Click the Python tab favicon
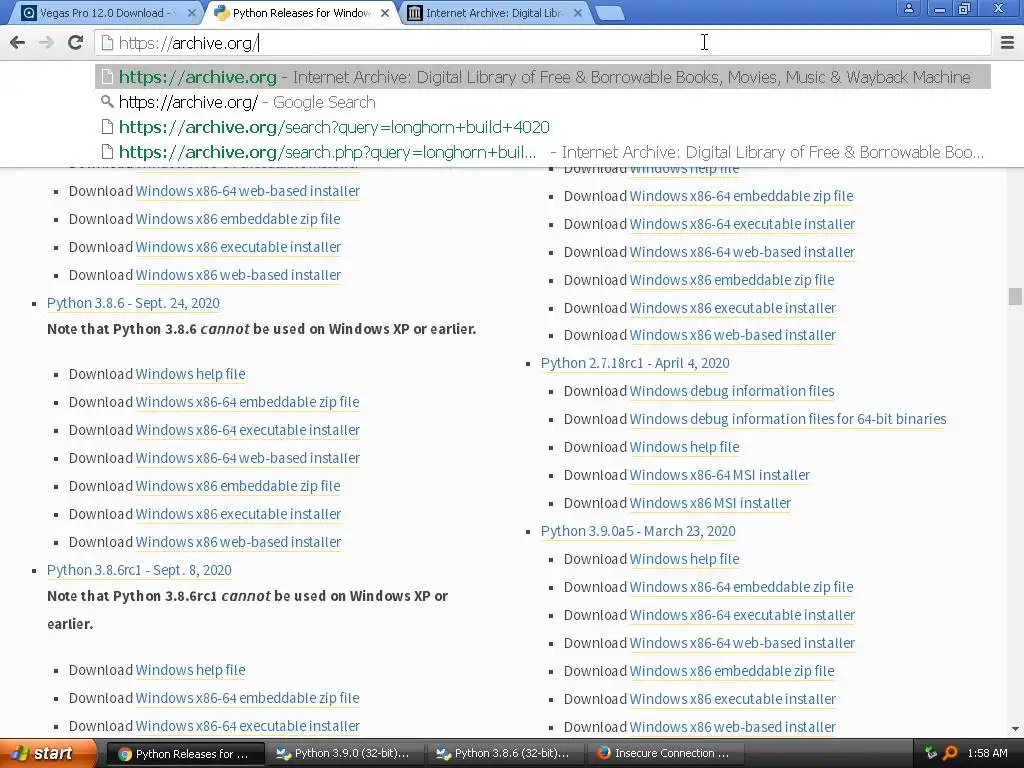1024x768 pixels. (x=221, y=13)
